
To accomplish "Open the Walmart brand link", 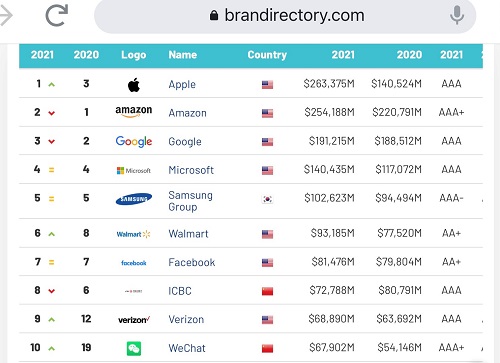I will [188, 234].
